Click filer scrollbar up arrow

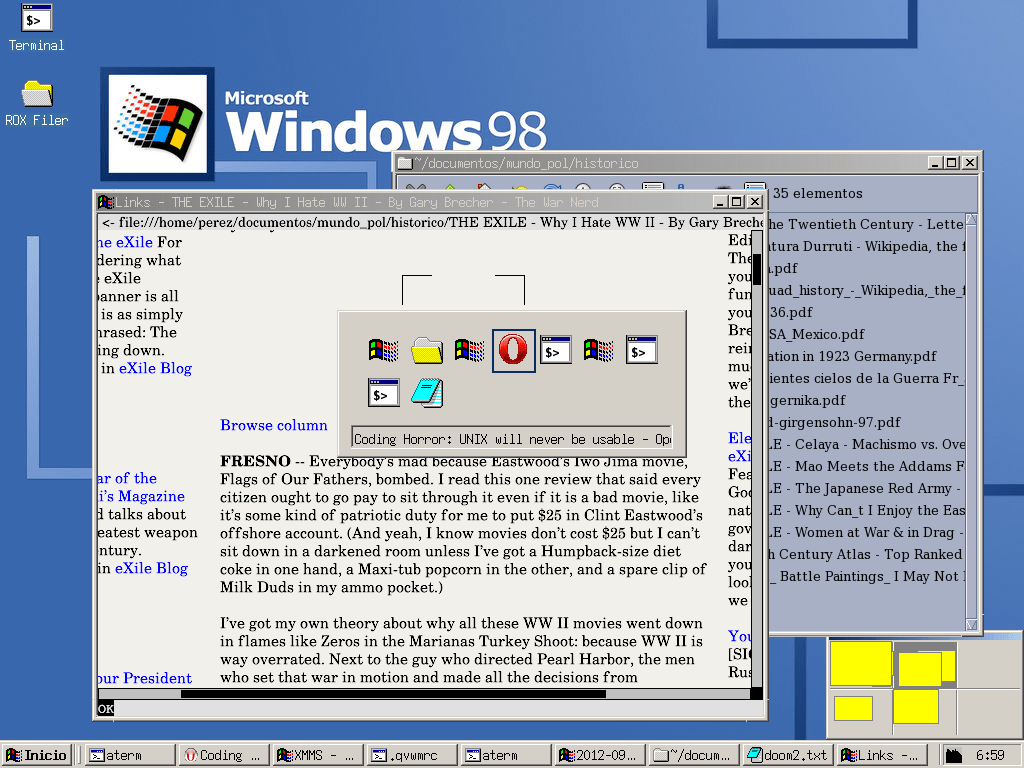pyautogui.click(x=971, y=220)
